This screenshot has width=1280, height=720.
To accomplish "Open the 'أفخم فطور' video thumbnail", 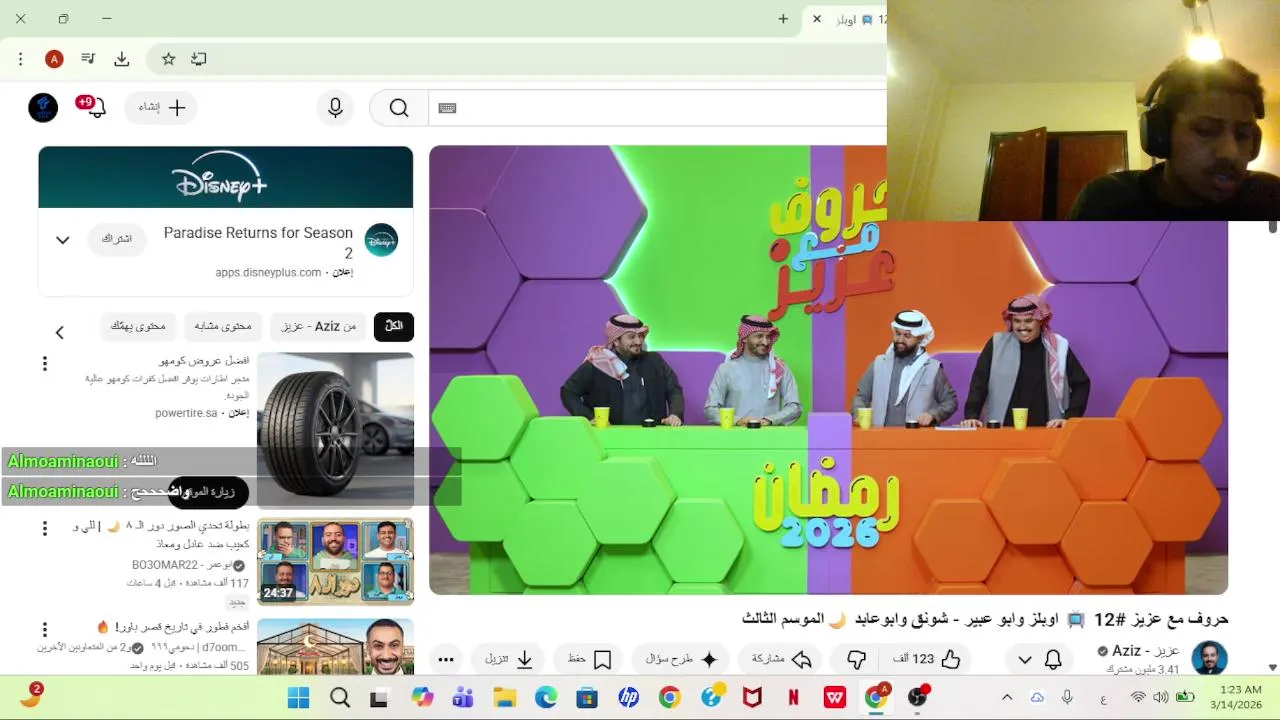I will point(335,647).
